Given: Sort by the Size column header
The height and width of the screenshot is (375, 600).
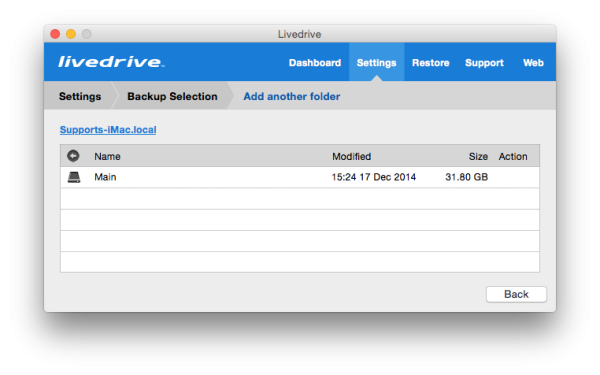Looking at the screenshot, I should [478, 157].
